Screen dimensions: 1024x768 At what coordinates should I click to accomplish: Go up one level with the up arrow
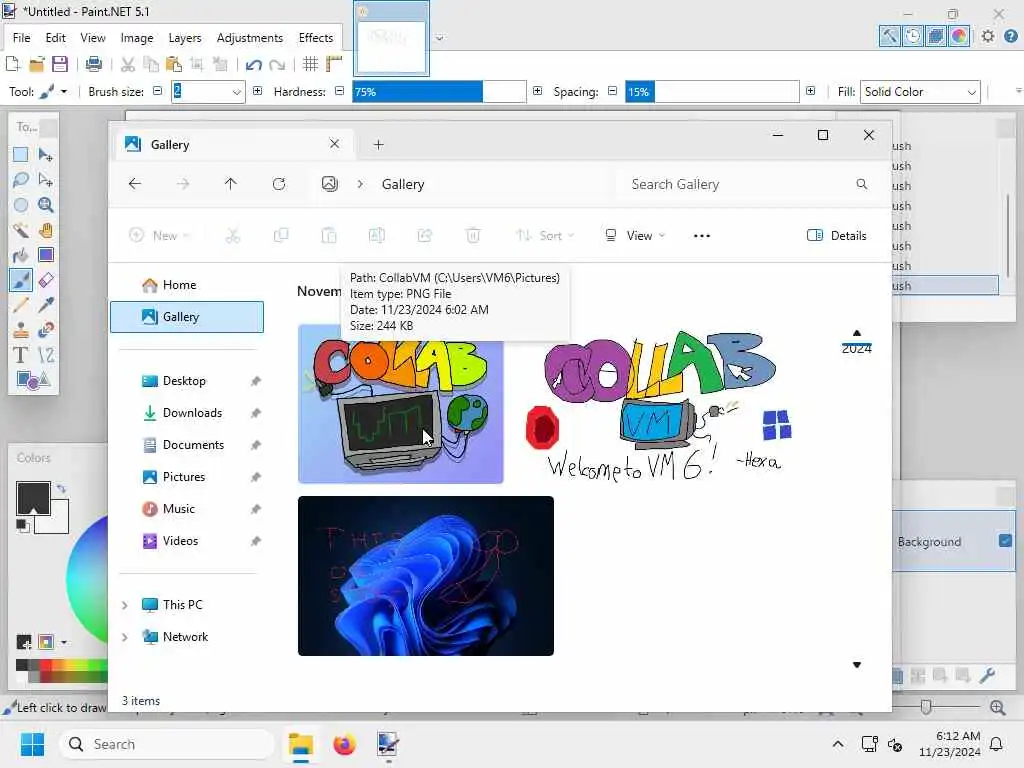pos(231,184)
